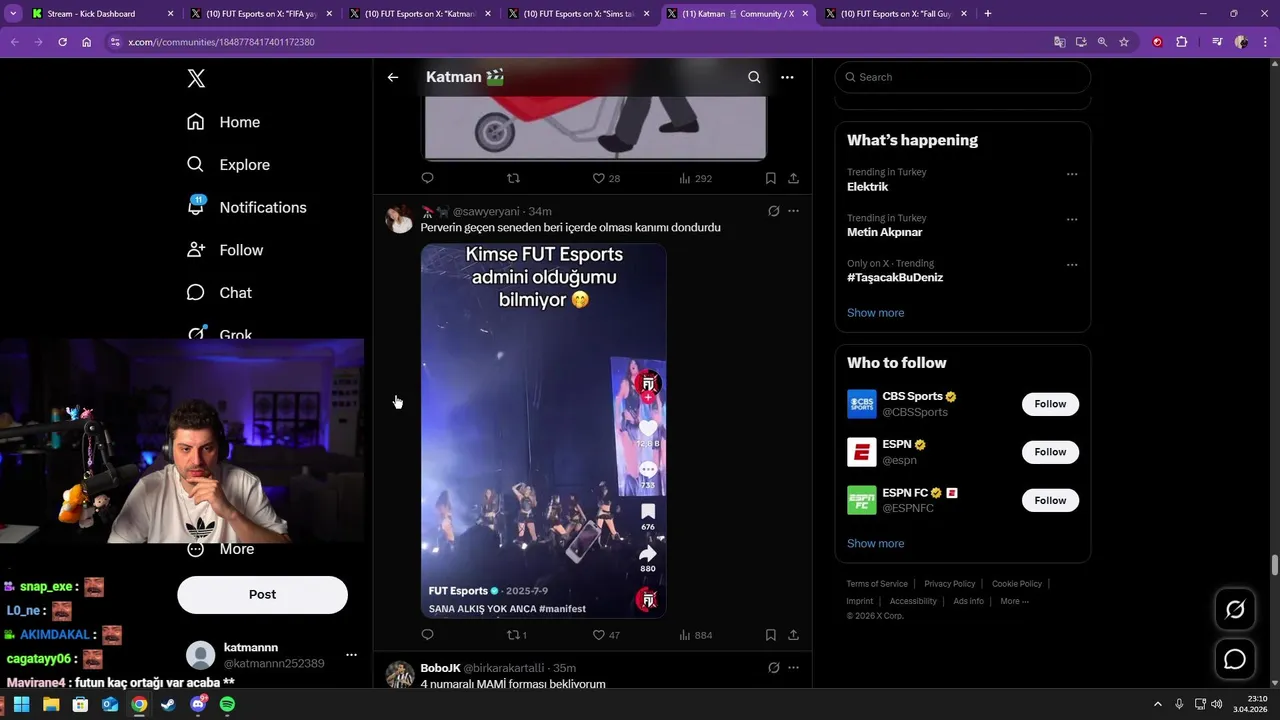Share the wheelbarrow image post
Image resolution: width=1280 pixels, height=720 pixels.
click(793, 178)
